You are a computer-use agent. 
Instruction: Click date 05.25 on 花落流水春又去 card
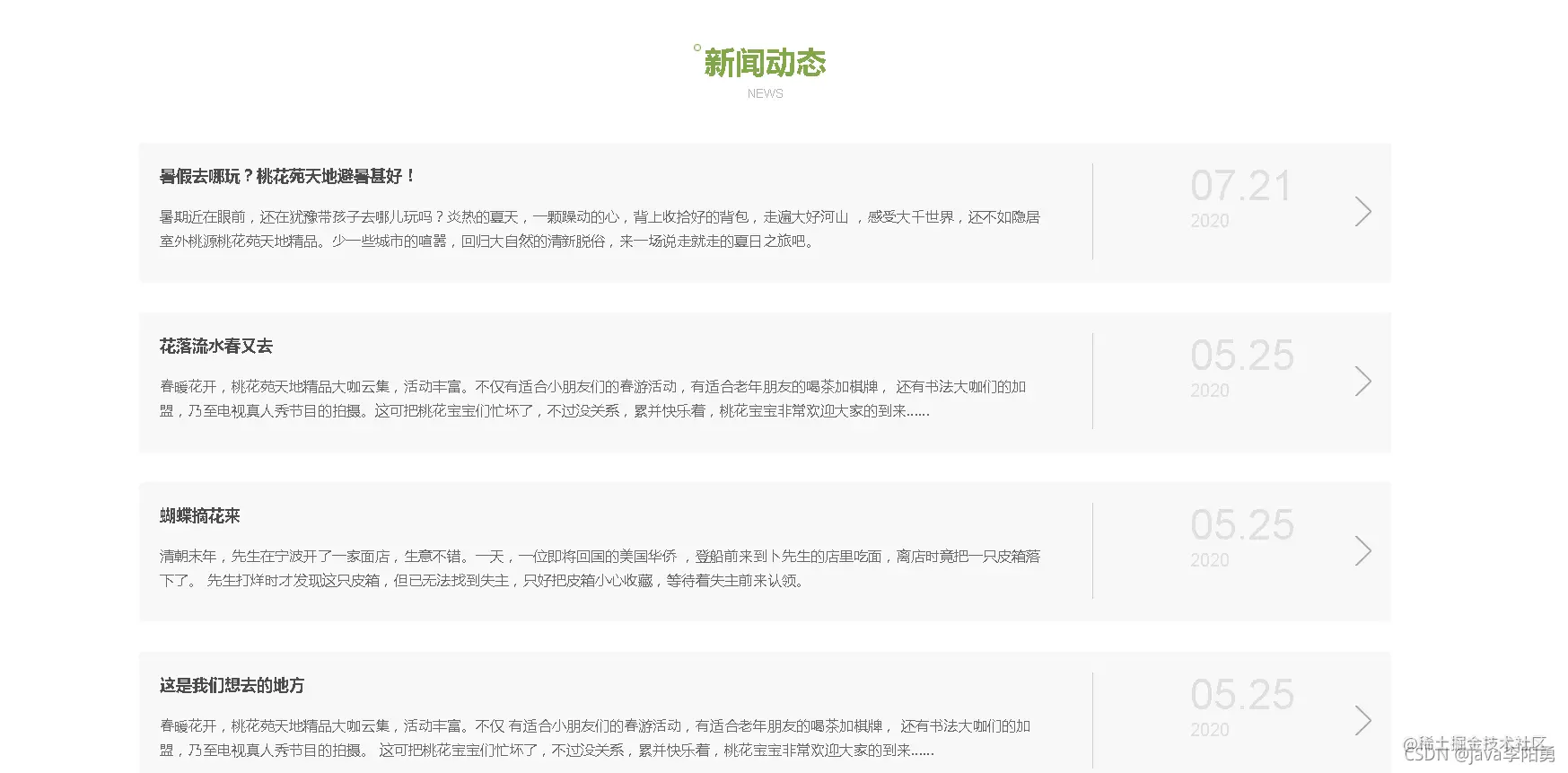pyautogui.click(x=1242, y=356)
